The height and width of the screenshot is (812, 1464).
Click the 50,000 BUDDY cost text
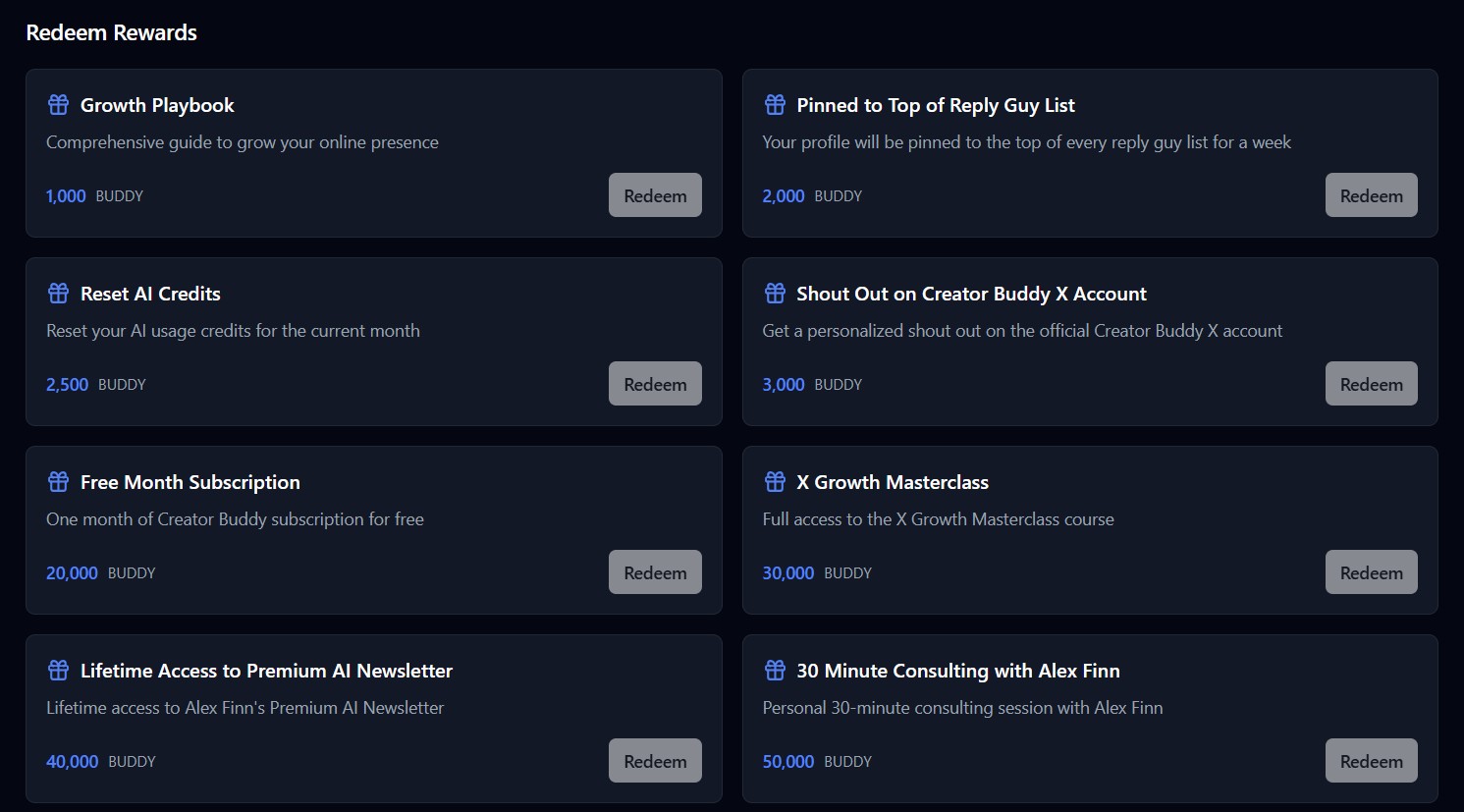coord(788,761)
